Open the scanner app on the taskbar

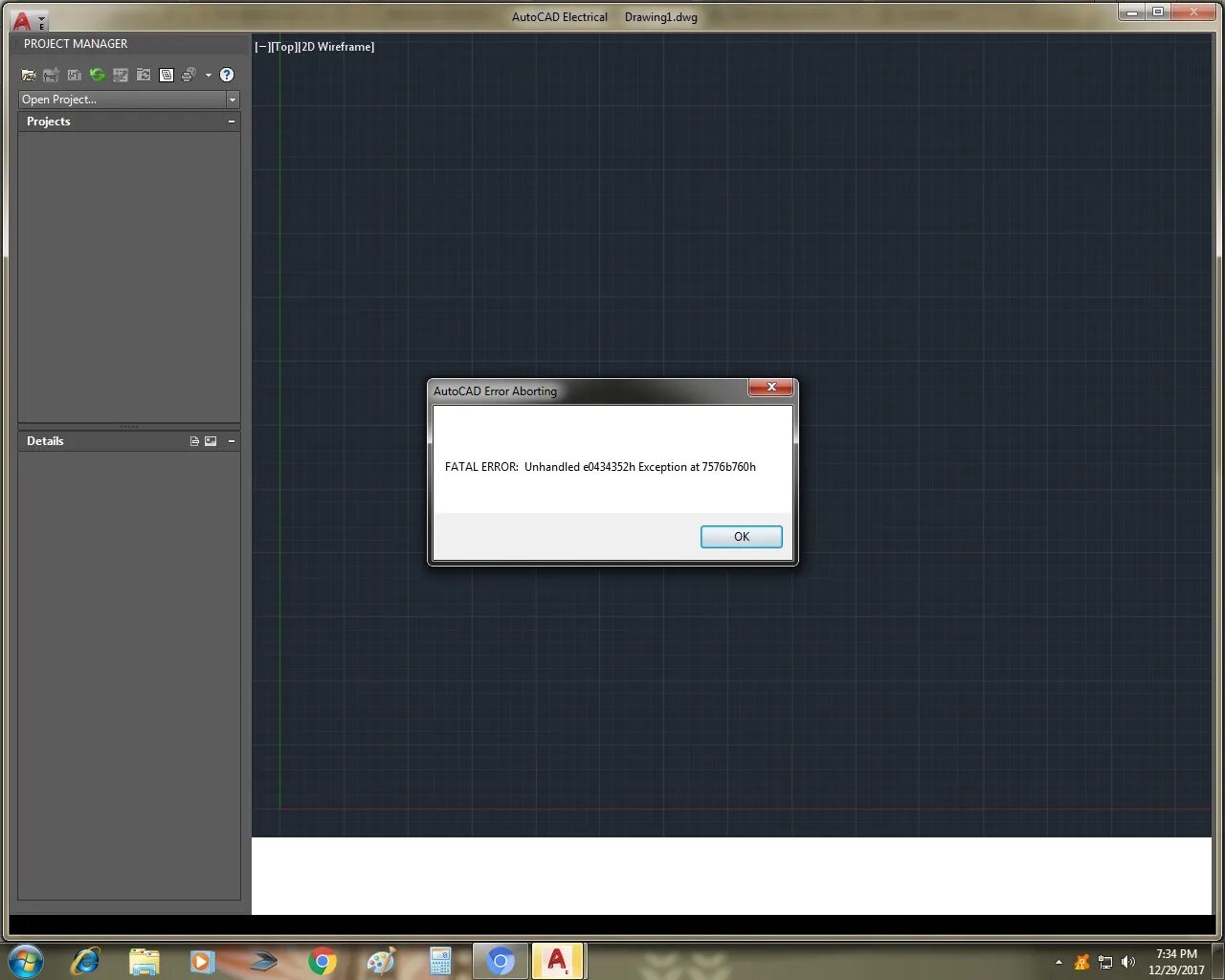tap(262, 961)
